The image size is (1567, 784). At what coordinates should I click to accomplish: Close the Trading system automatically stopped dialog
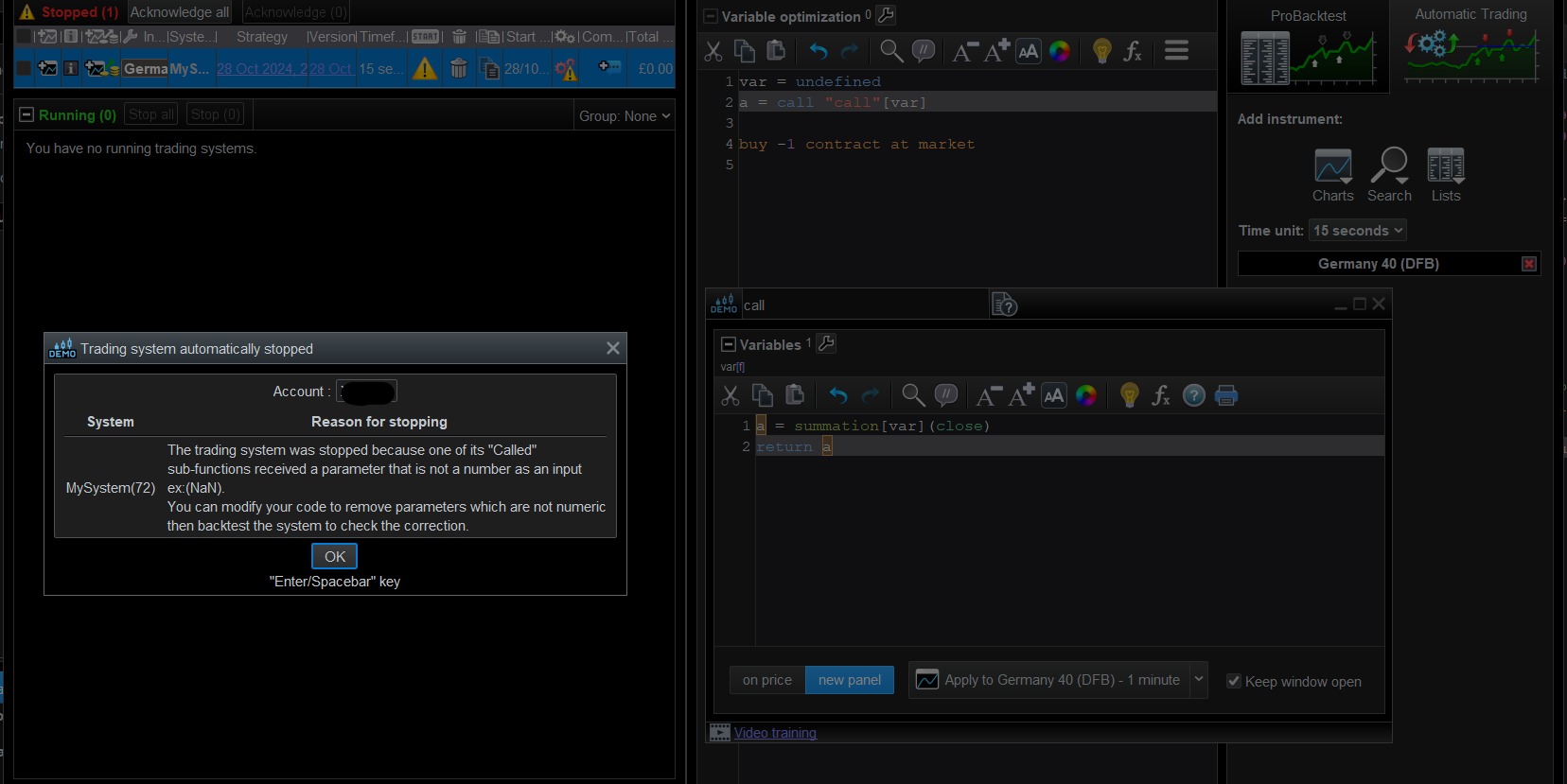pos(613,348)
